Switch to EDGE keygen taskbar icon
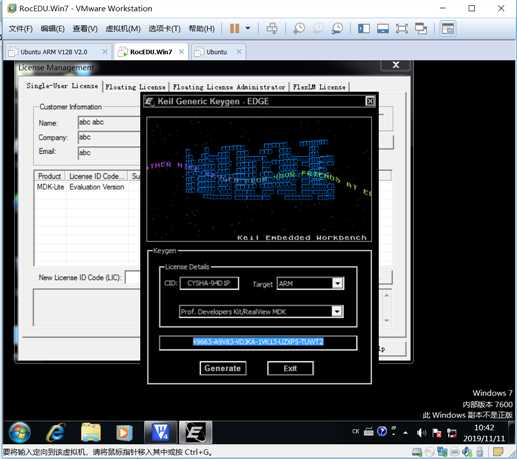Image resolution: width=517 pixels, height=459 pixels. pos(195,433)
